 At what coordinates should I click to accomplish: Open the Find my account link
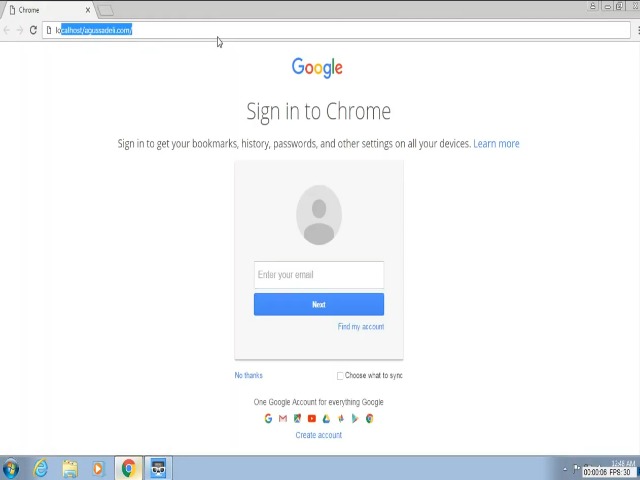click(x=361, y=327)
